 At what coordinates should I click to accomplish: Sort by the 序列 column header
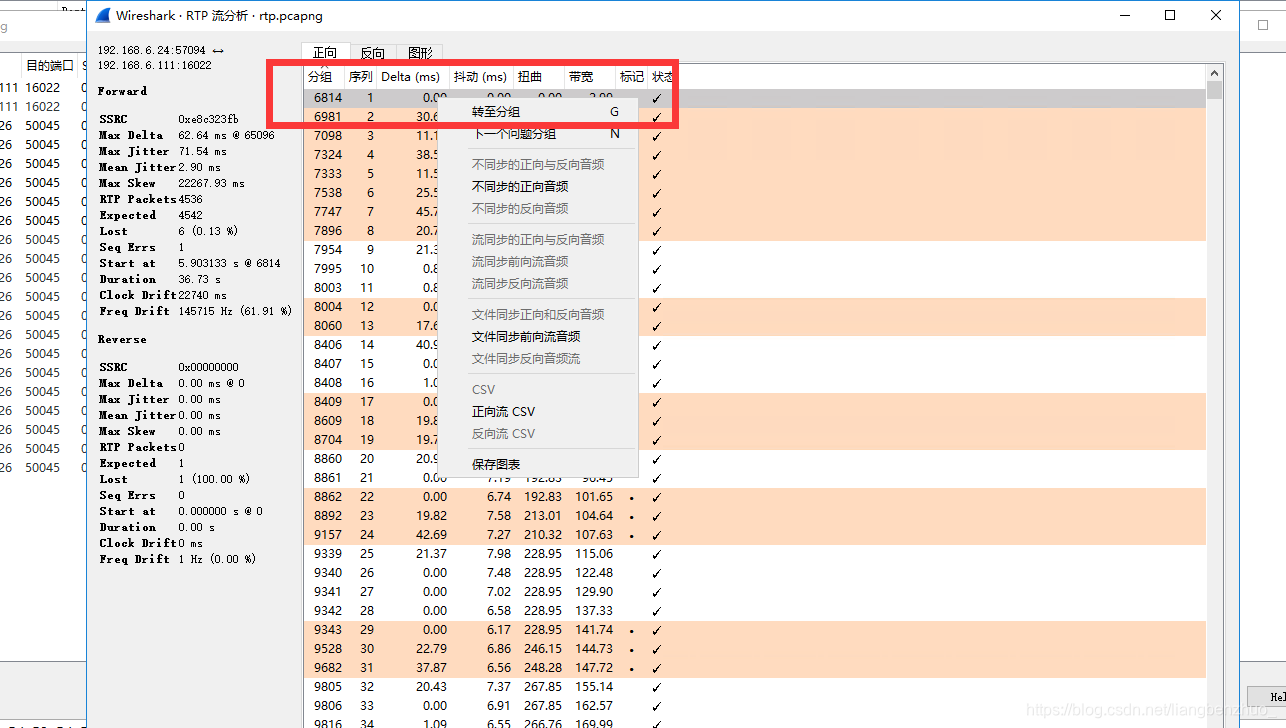(x=360, y=77)
